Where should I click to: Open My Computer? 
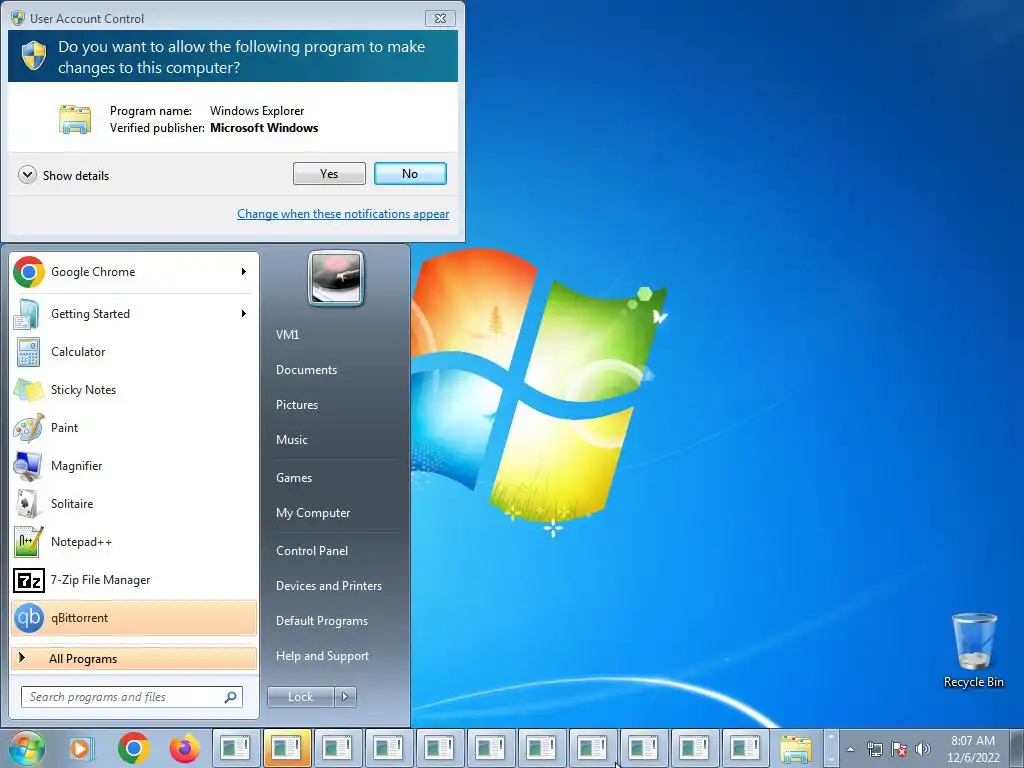tap(313, 513)
